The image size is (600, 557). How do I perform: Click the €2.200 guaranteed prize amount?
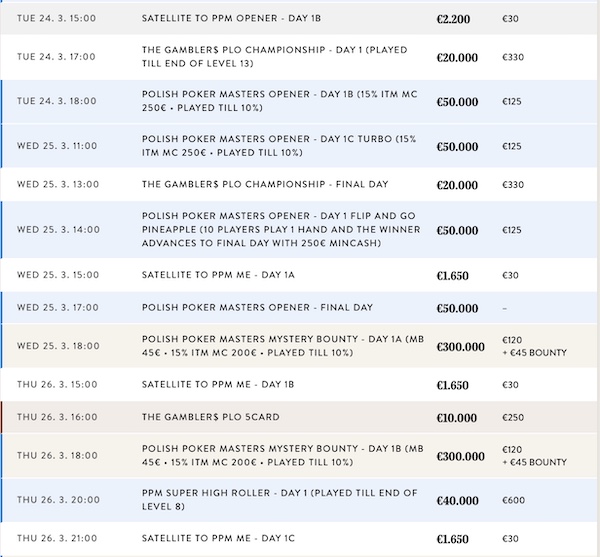click(x=454, y=19)
